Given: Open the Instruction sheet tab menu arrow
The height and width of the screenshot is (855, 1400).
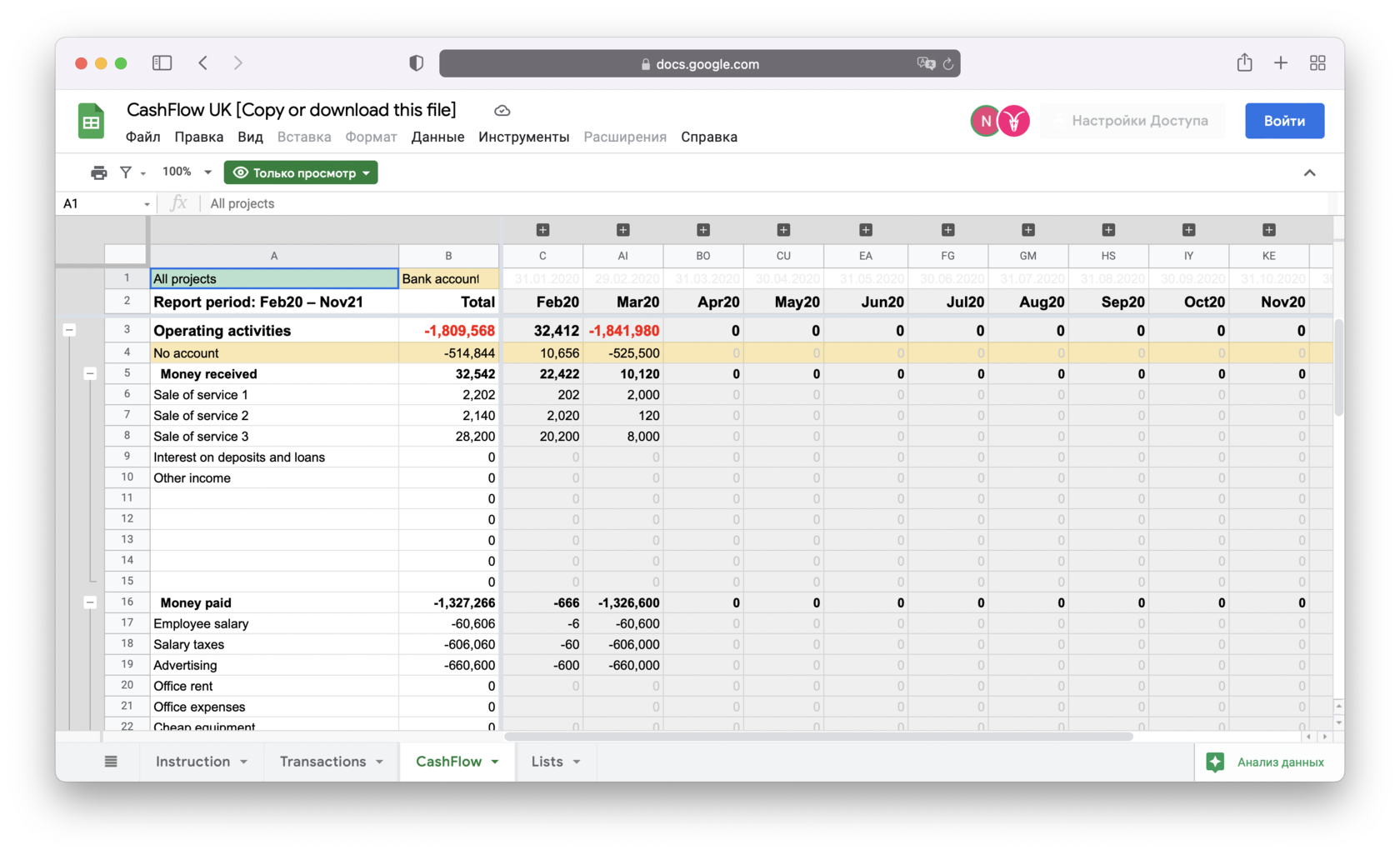Looking at the screenshot, I should 244,762.
